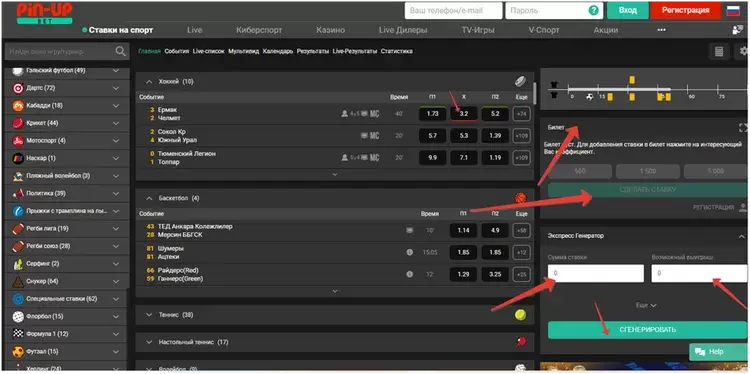Screen dimensions: 750x374
Task: Click the Сумма ставки input field
Action: [x=596, y=274]
